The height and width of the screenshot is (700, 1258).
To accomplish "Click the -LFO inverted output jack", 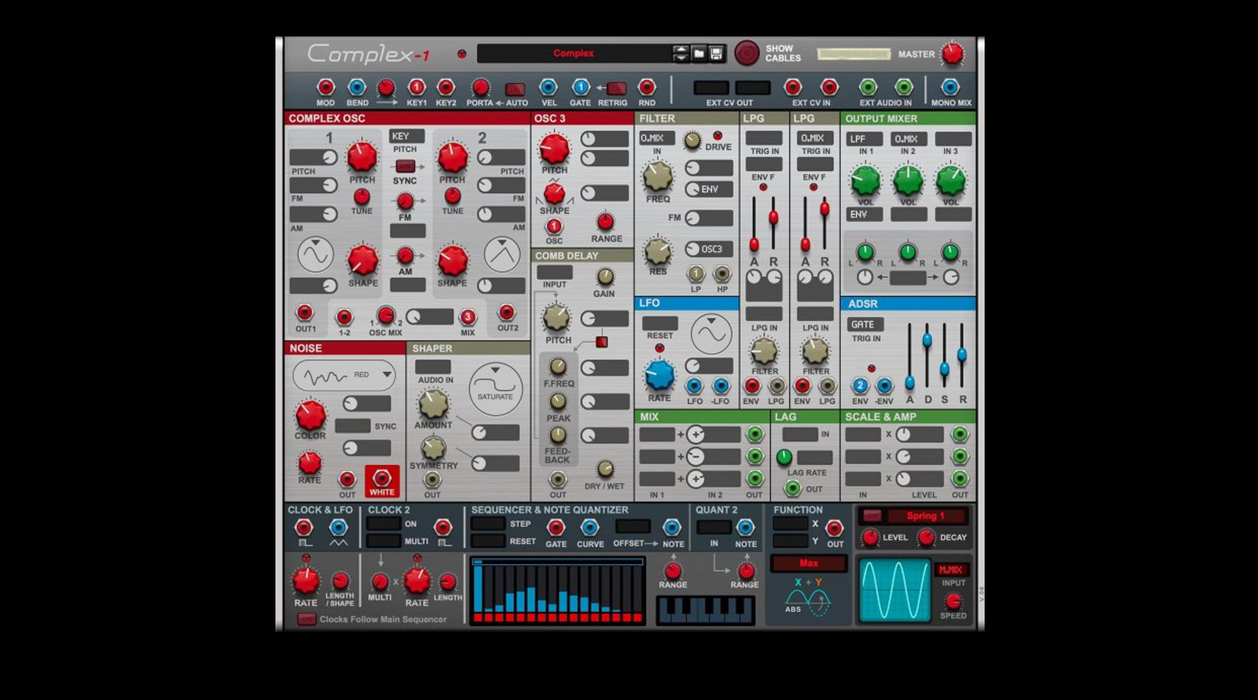I will tap(720, 386).
